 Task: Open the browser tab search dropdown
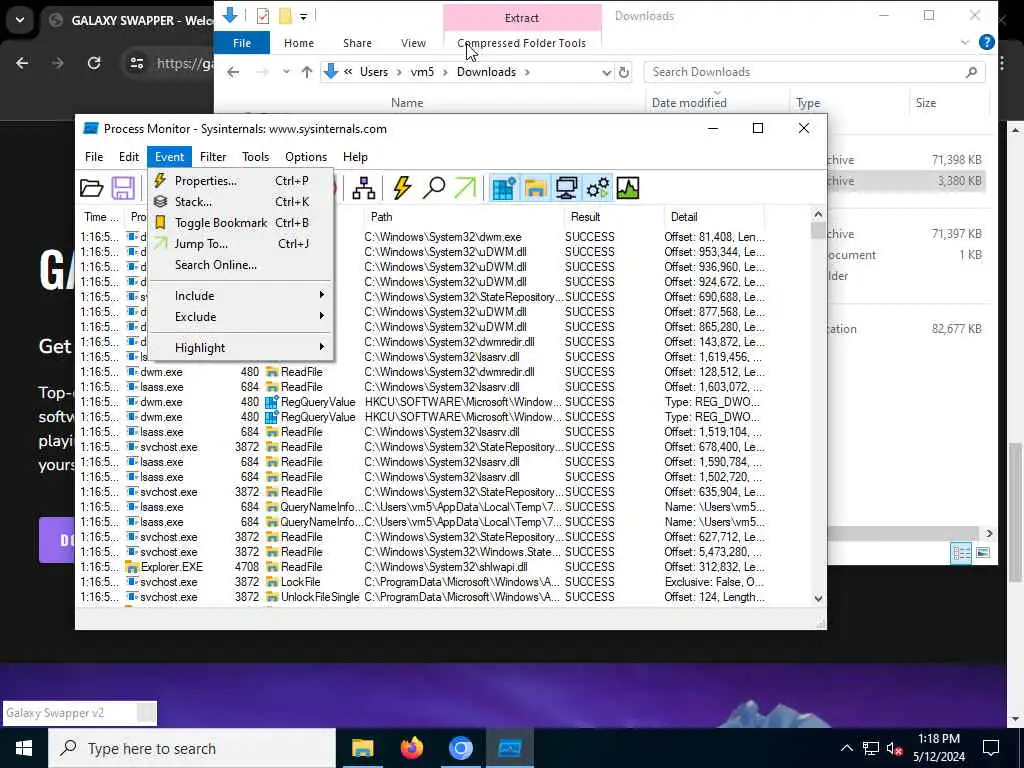click(x=20, y=20)
